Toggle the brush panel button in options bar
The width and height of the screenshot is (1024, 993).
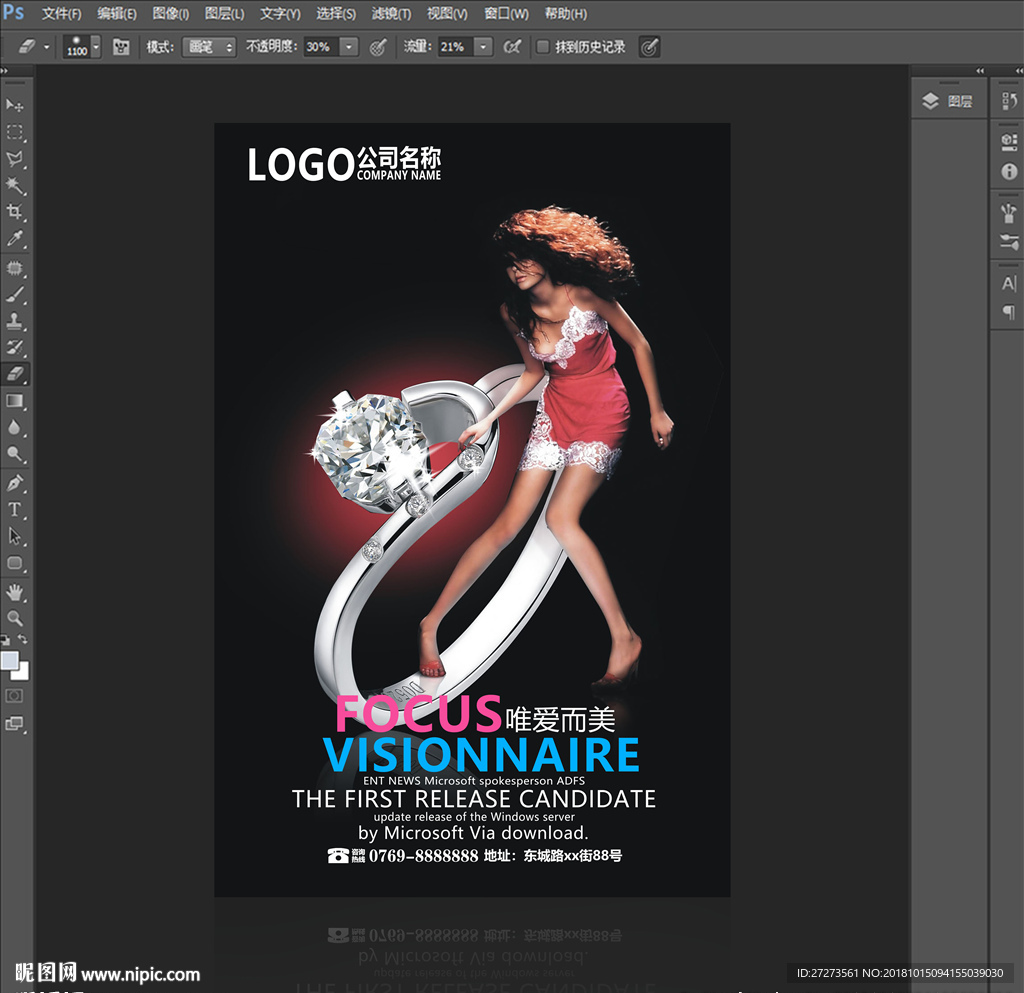(x=121, y=47)
